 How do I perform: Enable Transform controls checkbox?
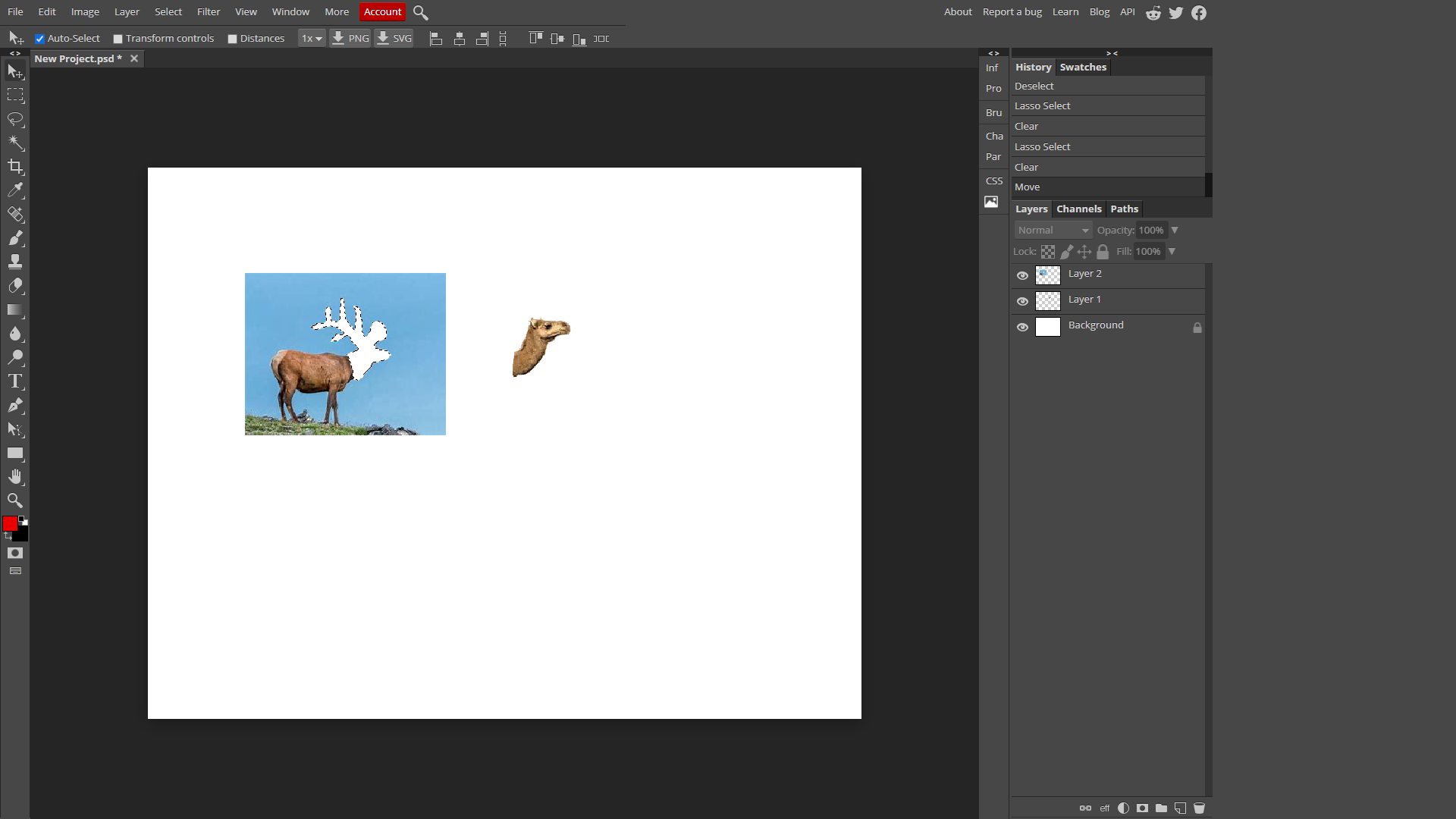coord(118,38)
